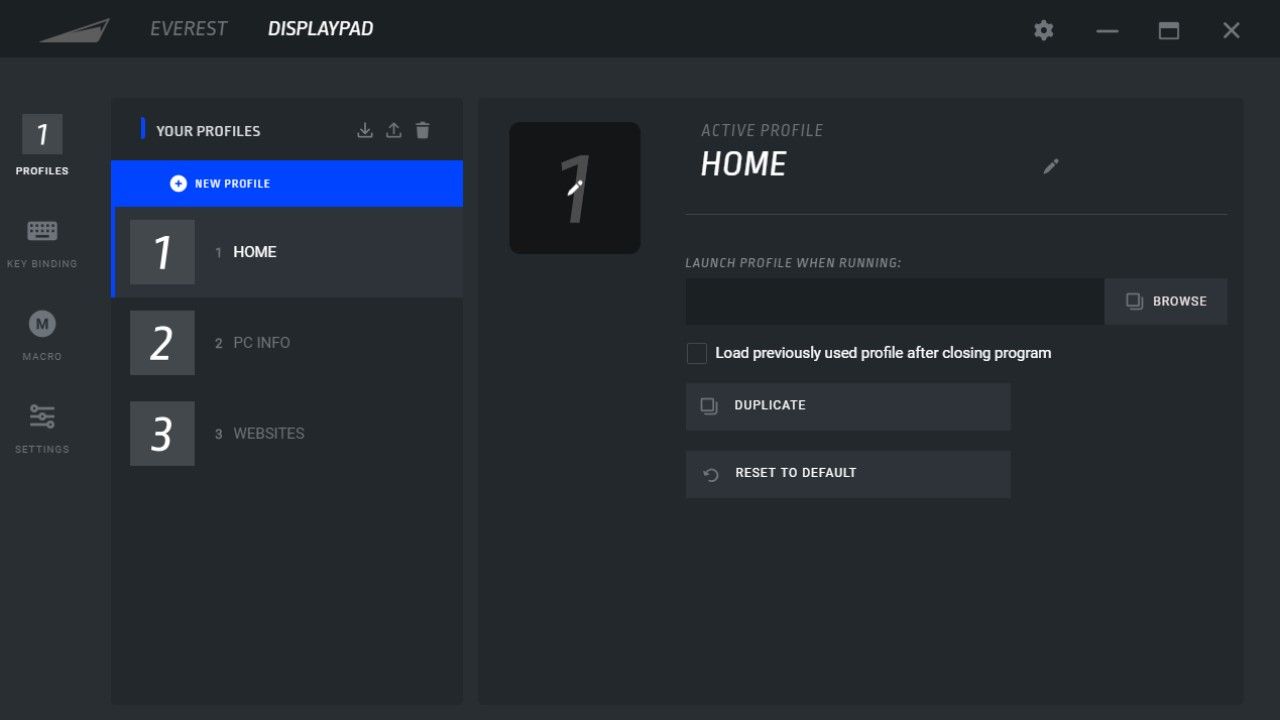The width and height of the screenshot is (1280, 720).
Task: Open the Key Binding sidebar section
Action: click(42, 243)
